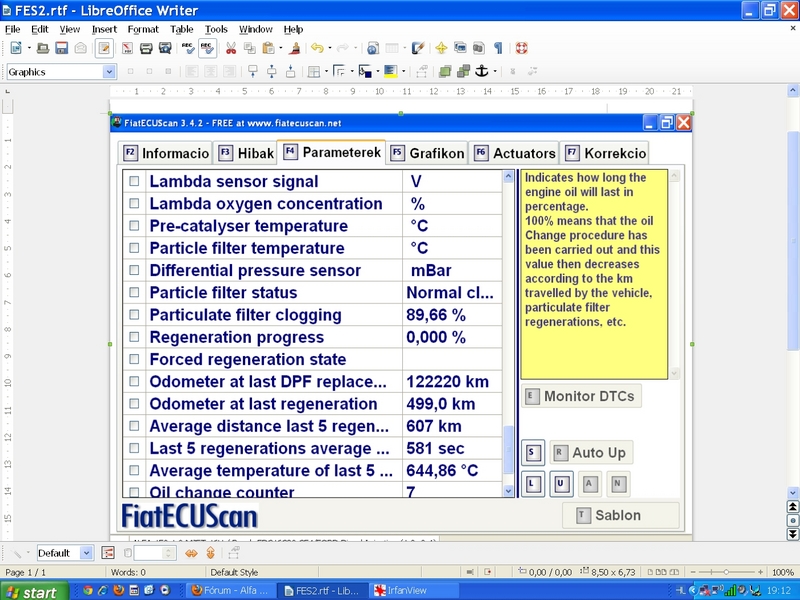Click the Bring to Front icon
The height and width of the screenshot is (600, 800).
[445, 71]
